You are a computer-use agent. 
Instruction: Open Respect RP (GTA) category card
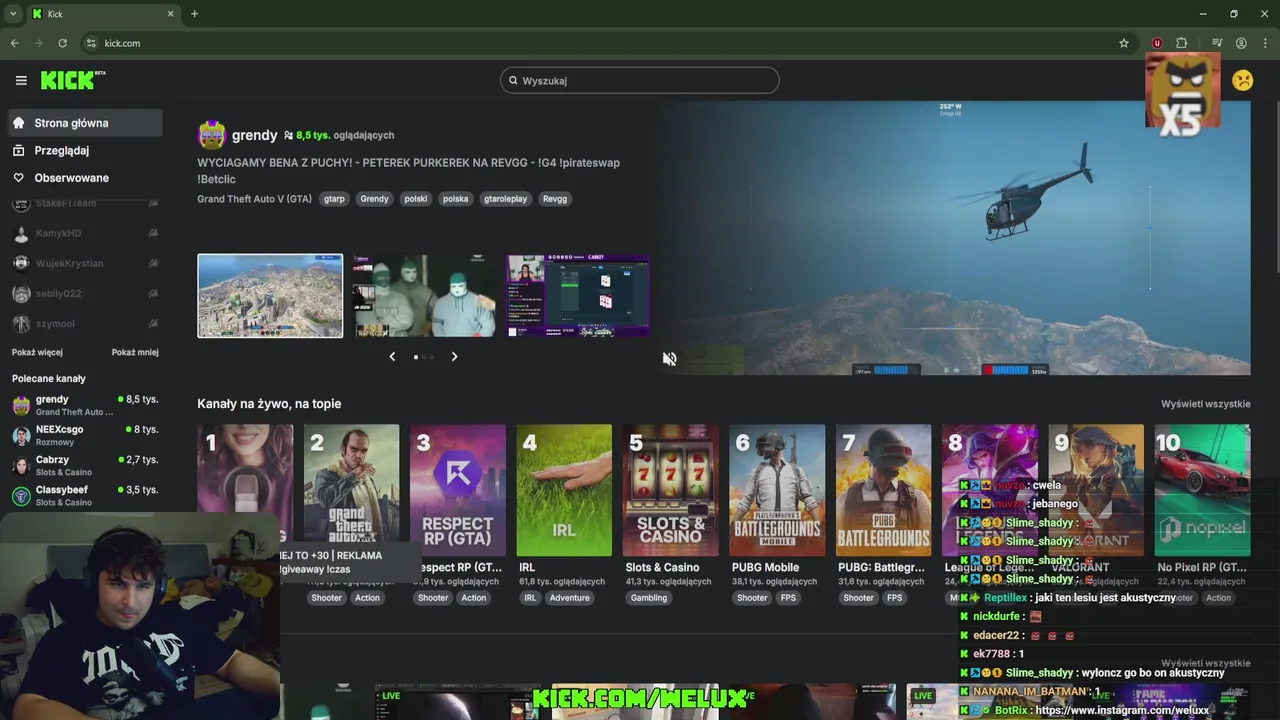[x=458, y=490]
